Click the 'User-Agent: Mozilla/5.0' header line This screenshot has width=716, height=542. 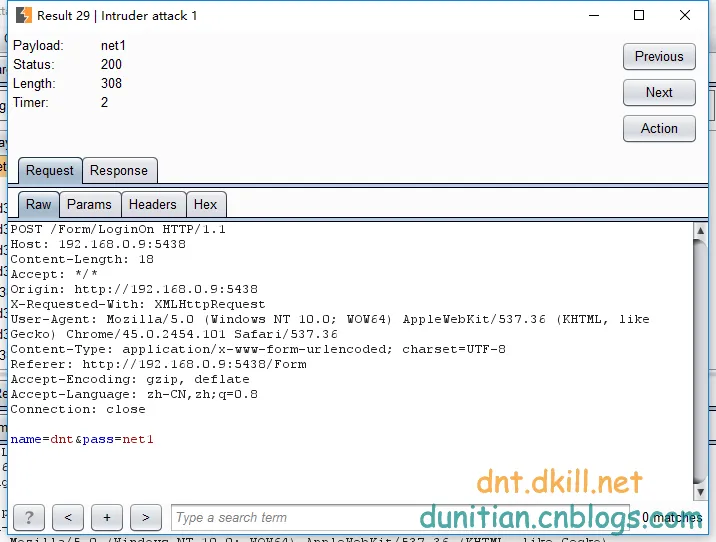pyautogui.click(x=330, y=319)
